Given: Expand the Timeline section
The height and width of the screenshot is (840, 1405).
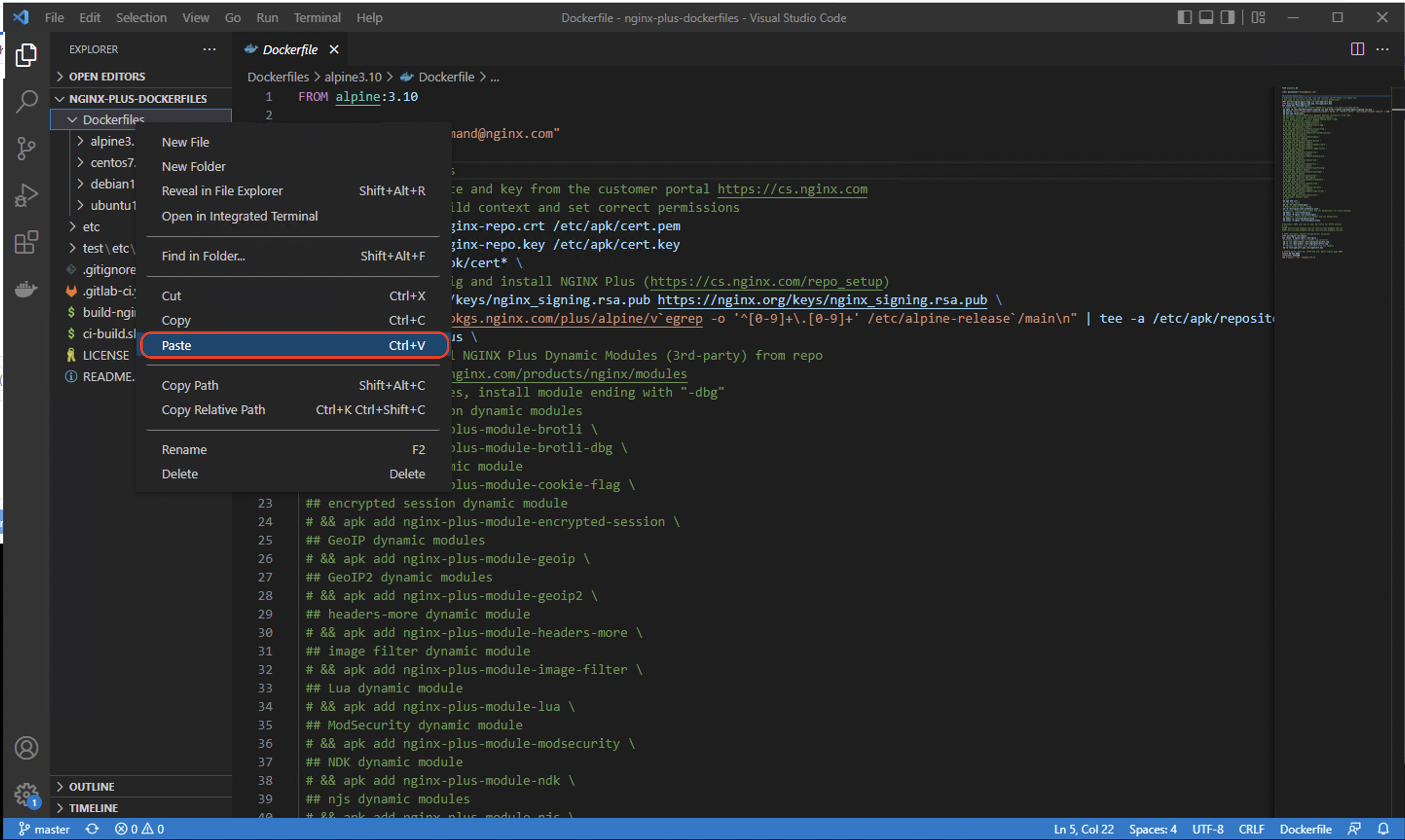Looking at the screenshot, I should (x=142, y=808).
